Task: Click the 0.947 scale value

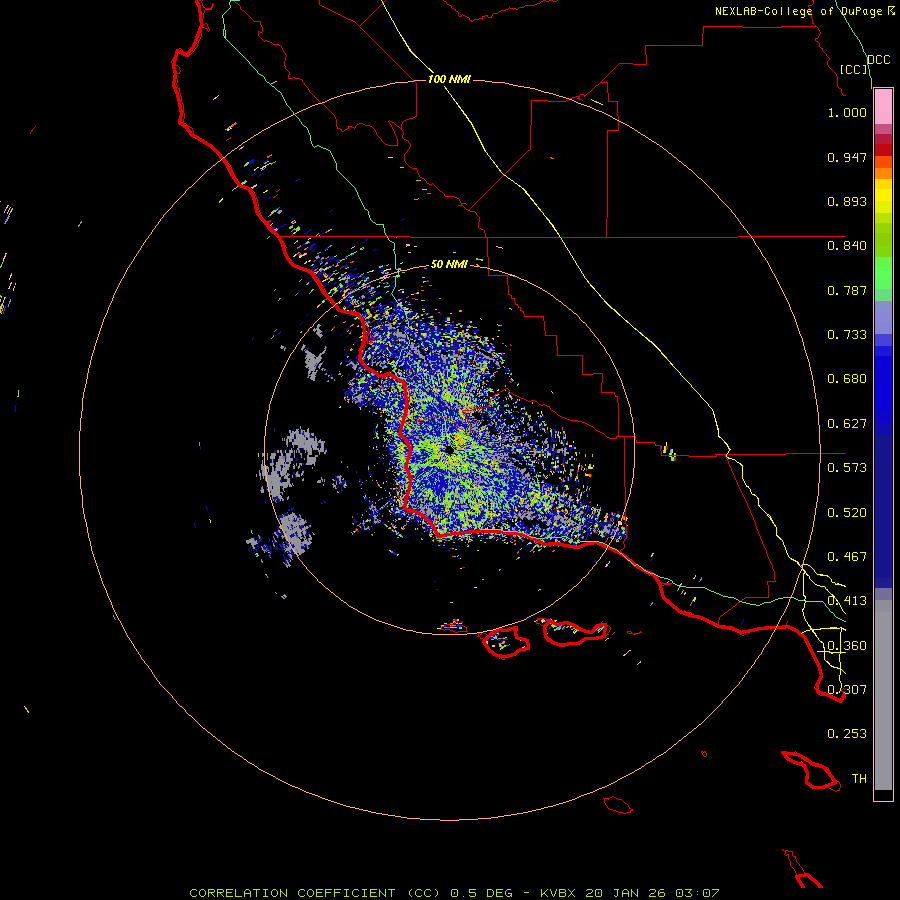Action: click(847, 157)
